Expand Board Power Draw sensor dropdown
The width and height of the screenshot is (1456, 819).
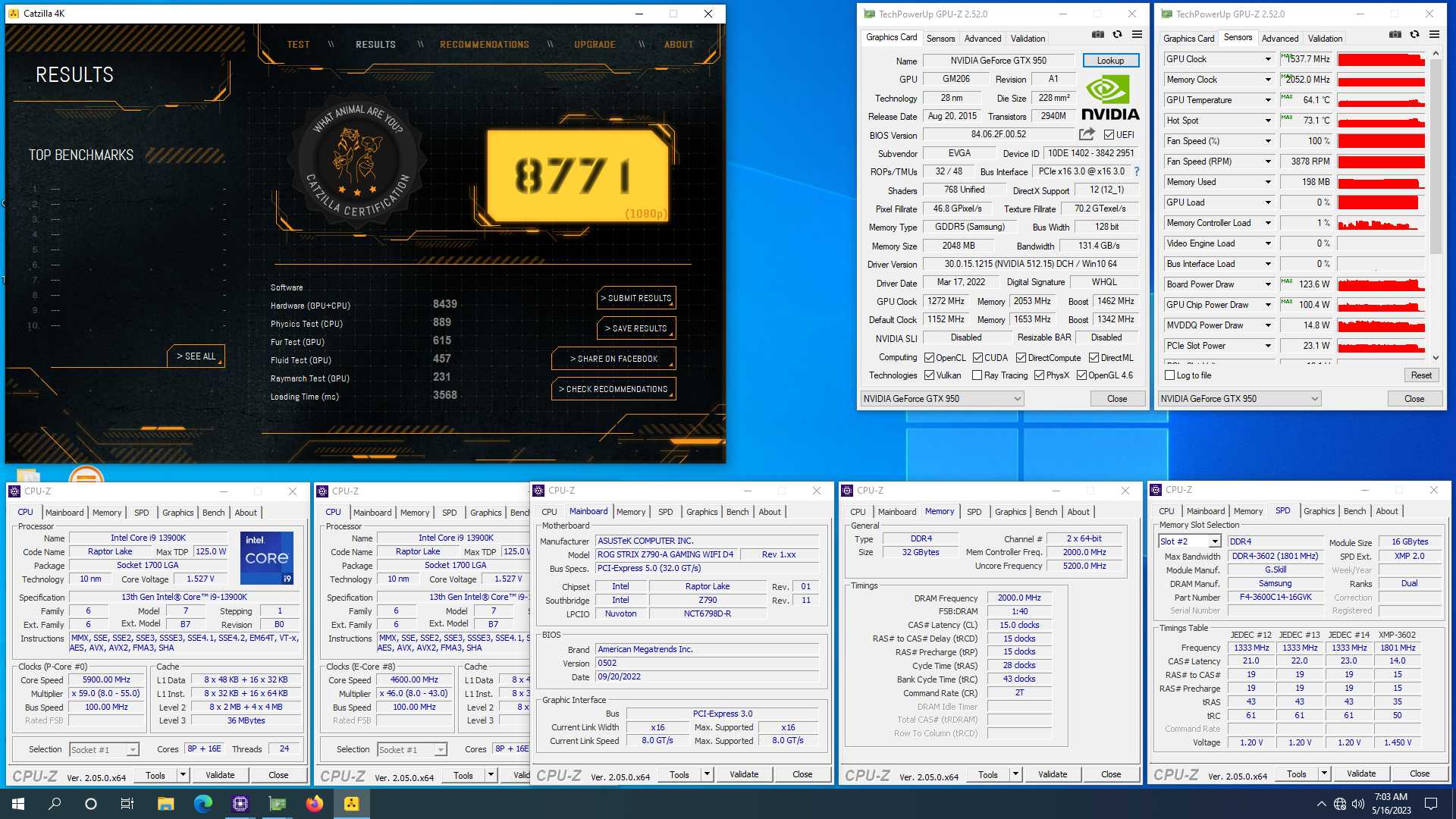[x=1267, y=284]
